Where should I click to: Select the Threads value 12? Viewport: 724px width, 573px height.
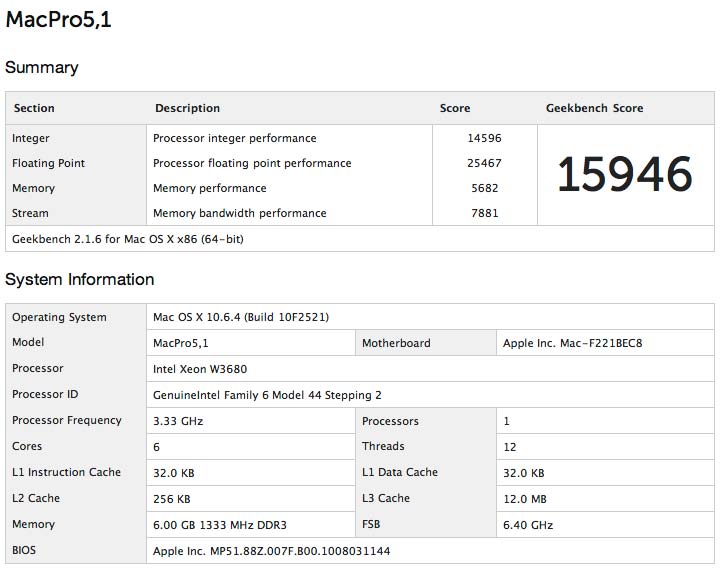point(510,447)
